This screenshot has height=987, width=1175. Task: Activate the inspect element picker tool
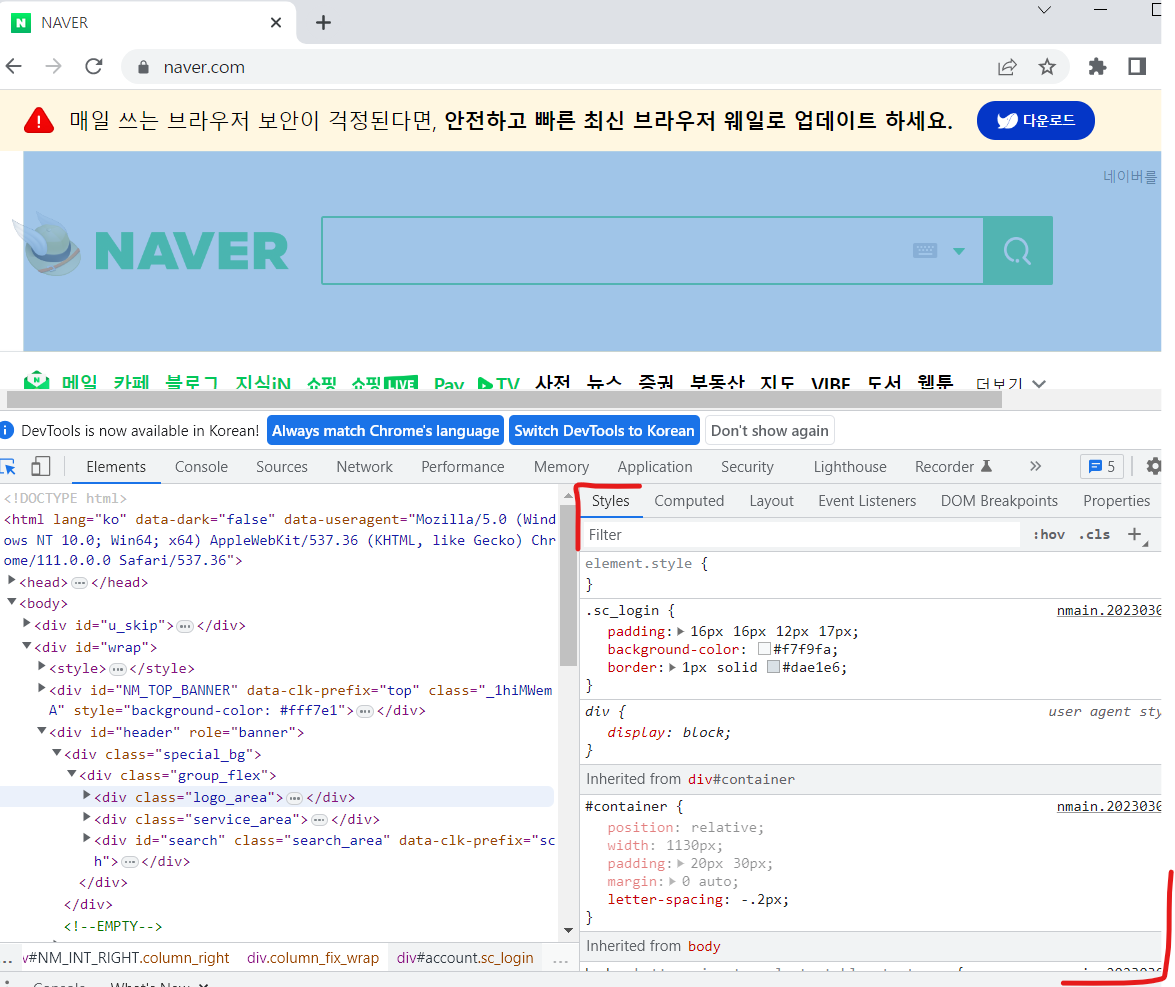pos(9,467)
